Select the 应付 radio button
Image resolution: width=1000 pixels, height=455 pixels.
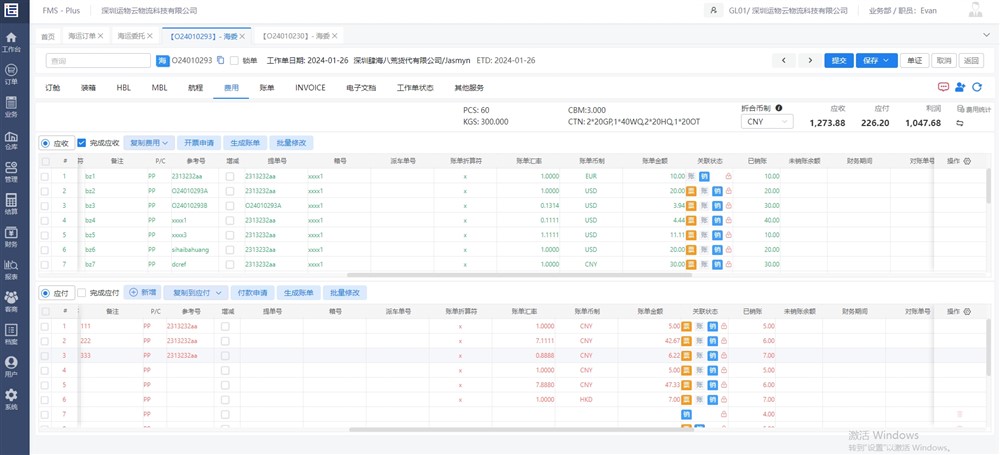[x=45, y=293]
